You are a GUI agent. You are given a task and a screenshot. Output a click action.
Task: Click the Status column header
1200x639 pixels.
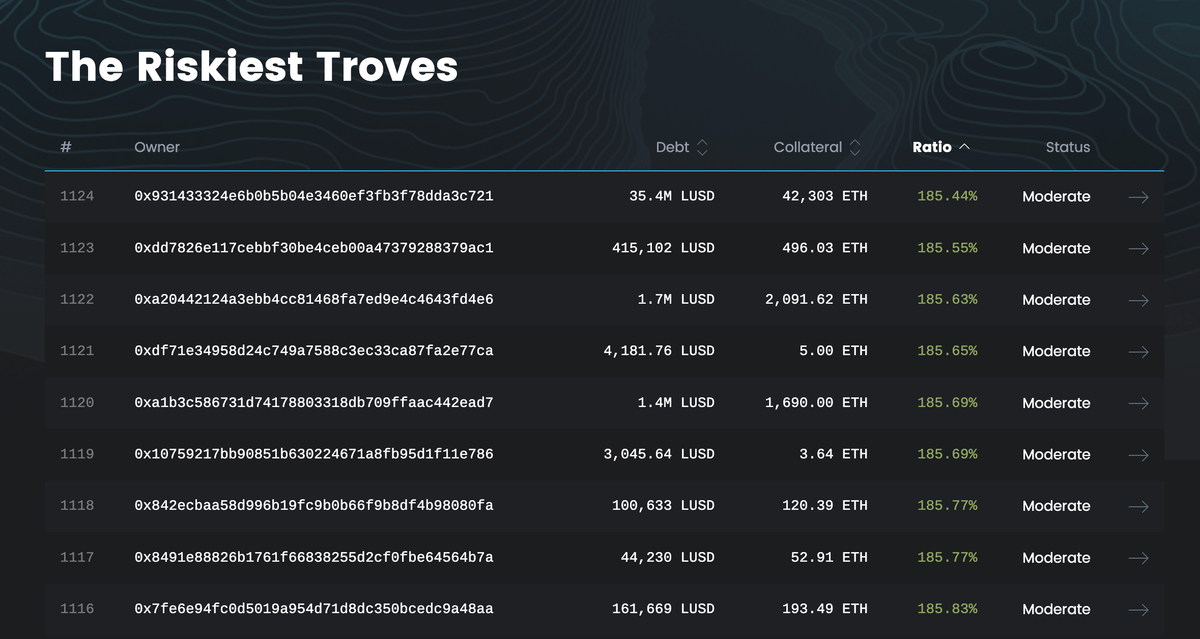1067,147
